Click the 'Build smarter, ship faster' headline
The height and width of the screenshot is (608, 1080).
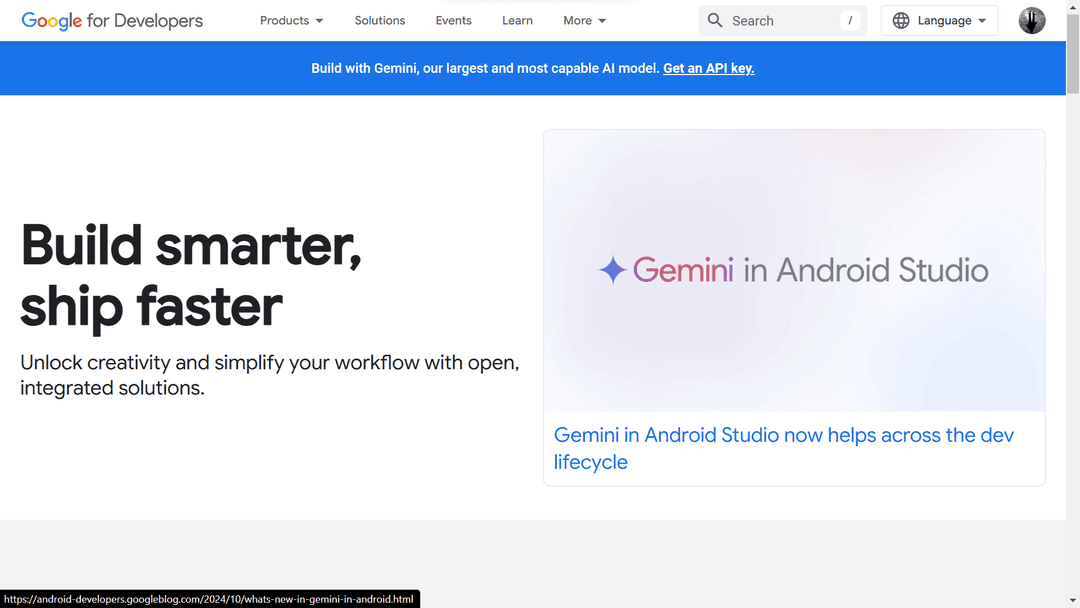click(x=190, y=275)
